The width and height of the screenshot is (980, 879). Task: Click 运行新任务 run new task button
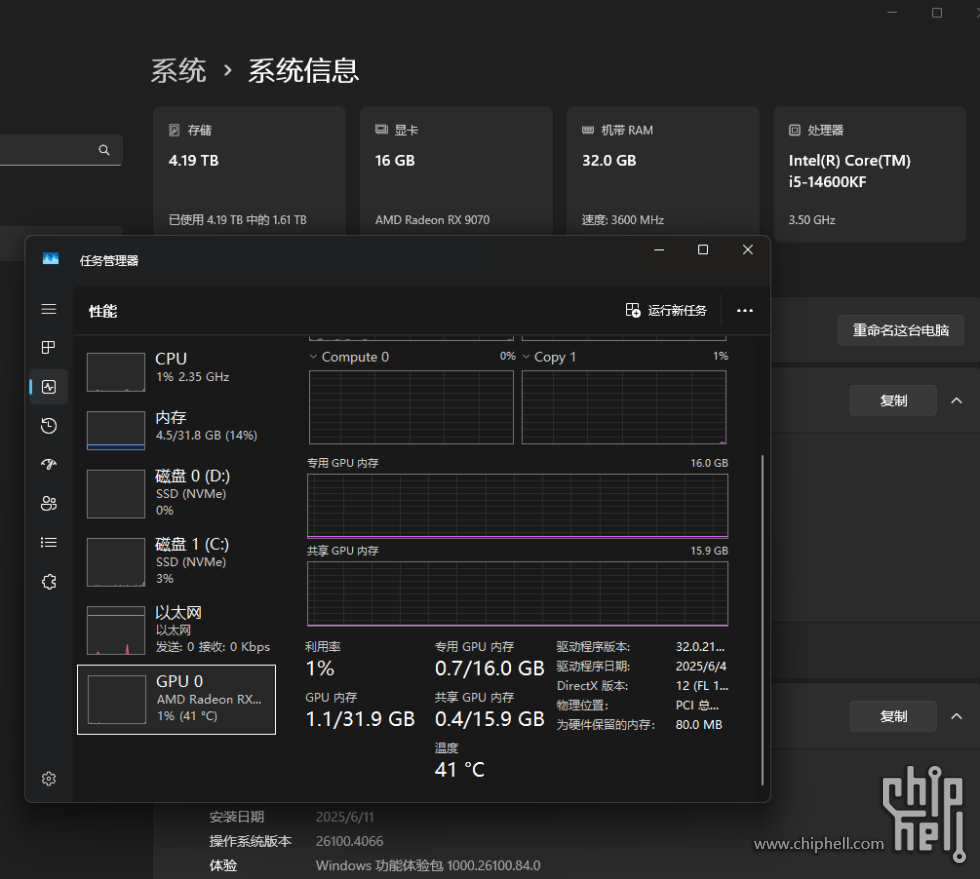pos(666,310)
